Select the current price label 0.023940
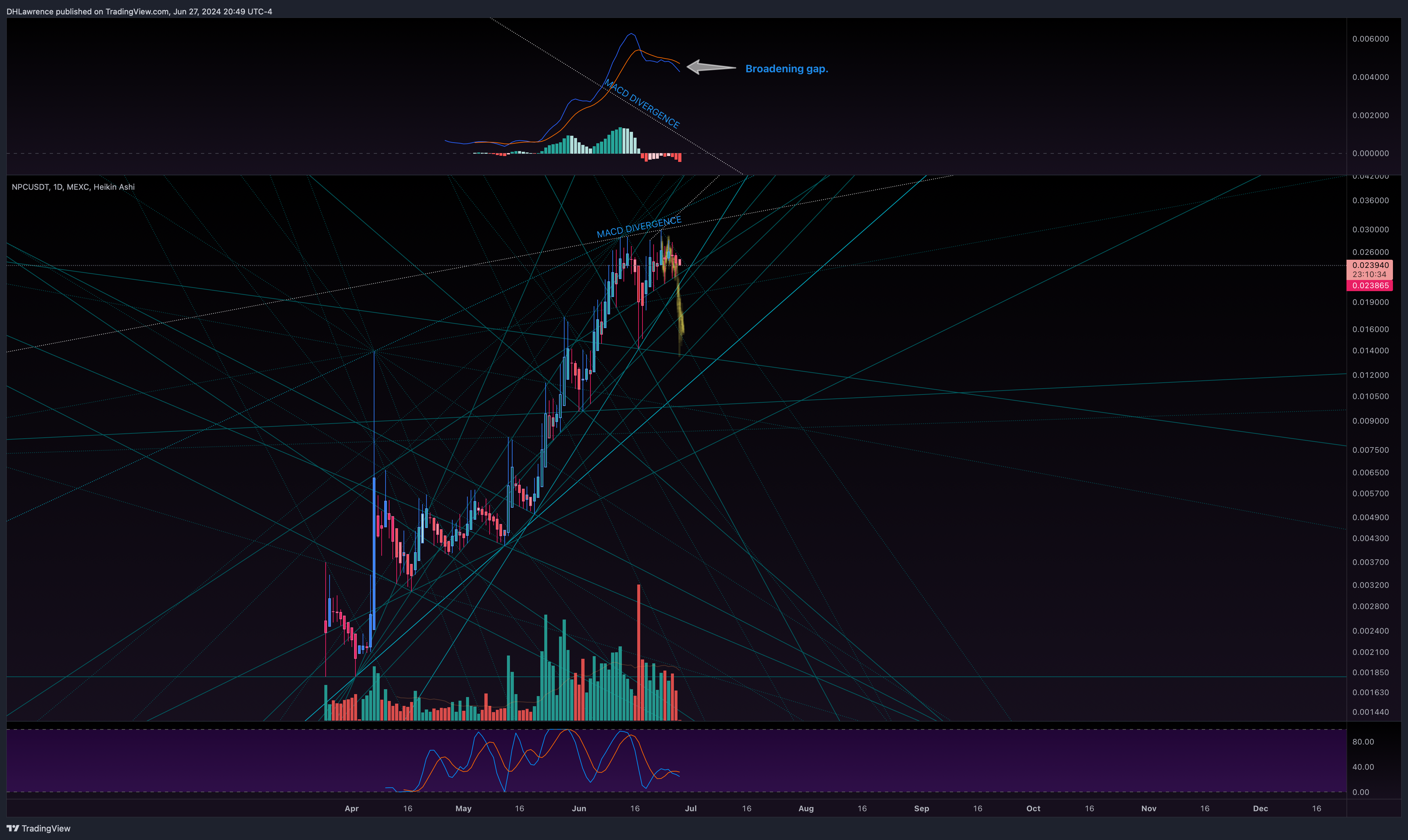Screen dimensions: 1408x840 (1369, 265)
